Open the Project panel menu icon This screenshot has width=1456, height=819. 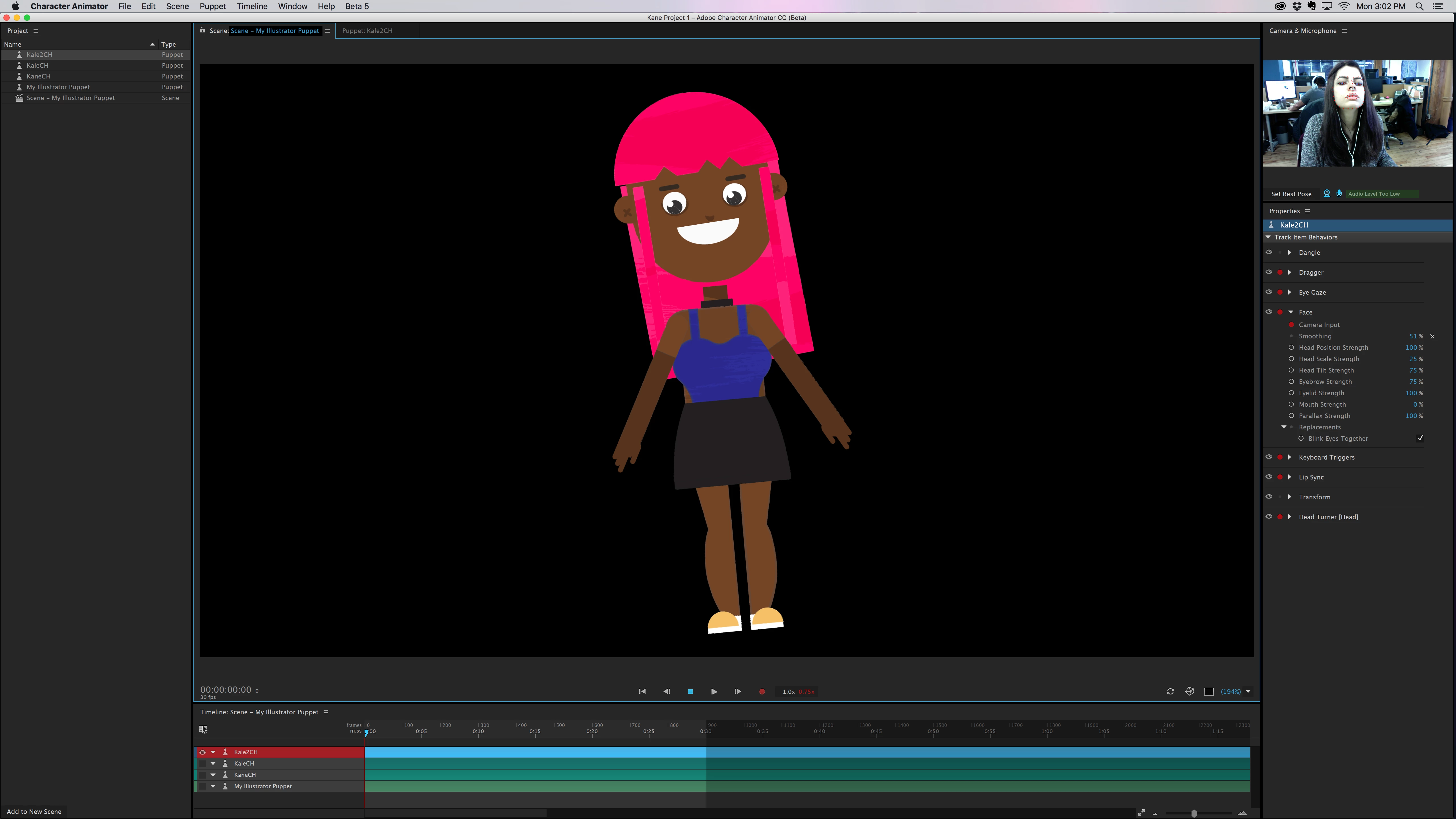pyautogui.click(x=36, y=30)
